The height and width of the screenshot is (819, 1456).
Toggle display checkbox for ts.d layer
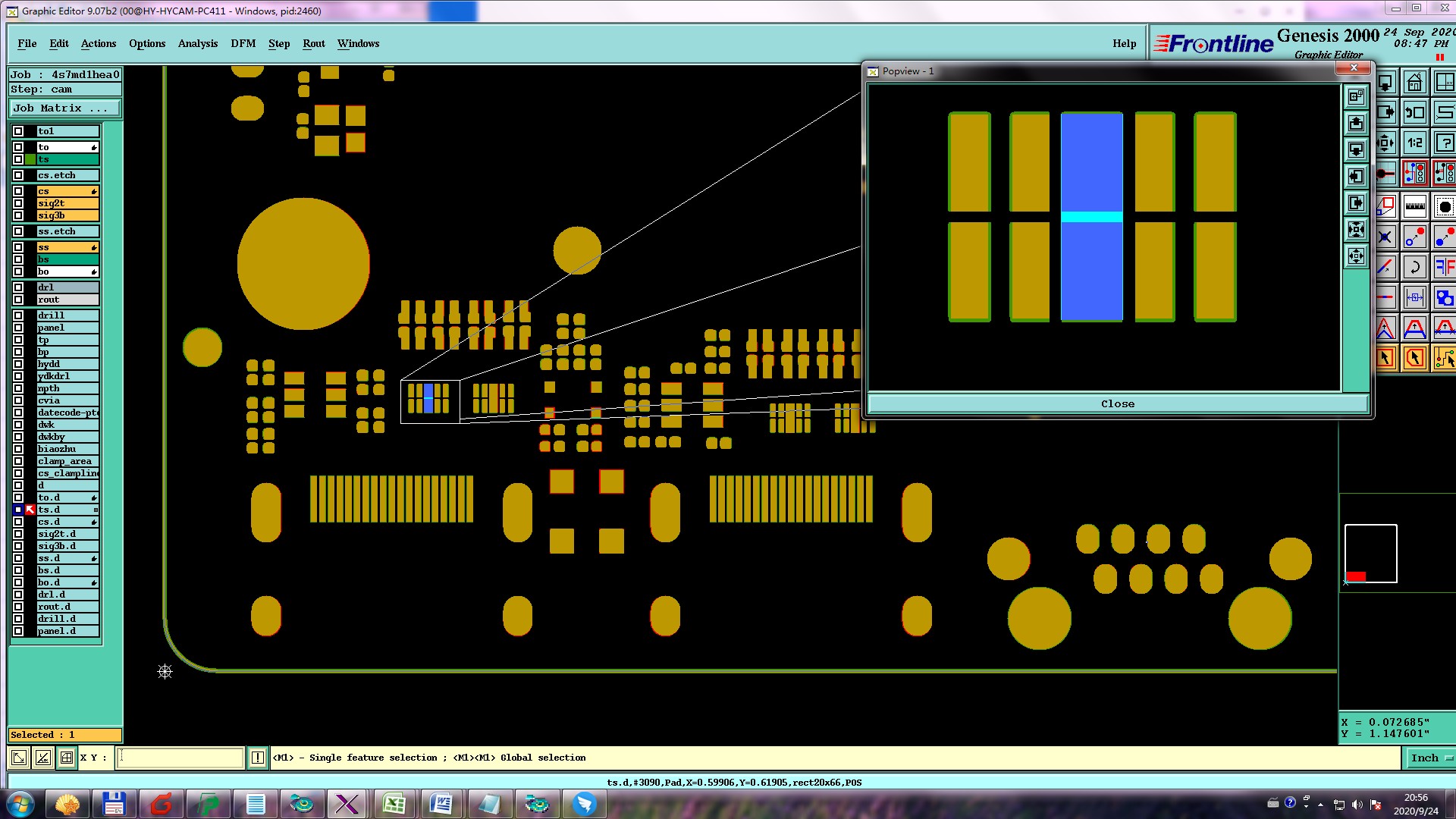(x=18, y=510)
